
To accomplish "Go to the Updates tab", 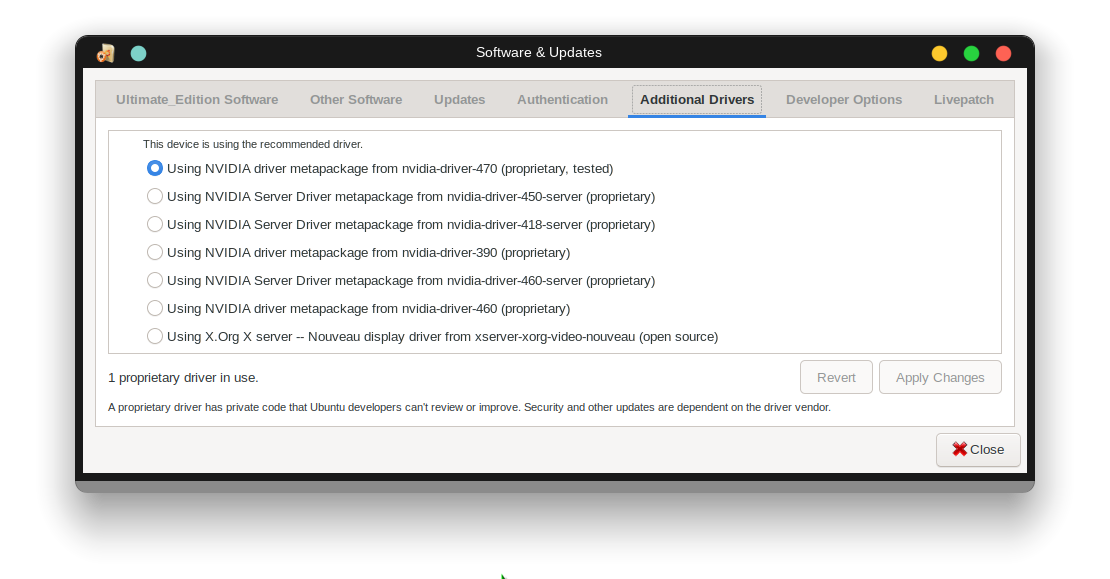I will click(460, 100).
